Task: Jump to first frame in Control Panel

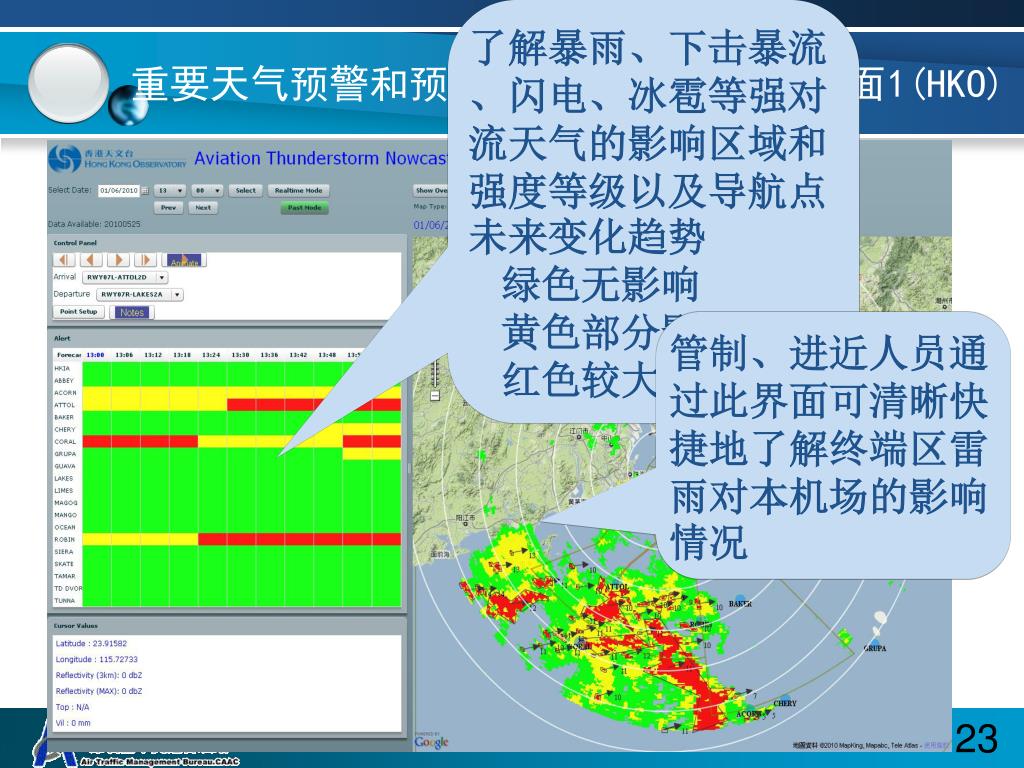Action: pos(64,260)
